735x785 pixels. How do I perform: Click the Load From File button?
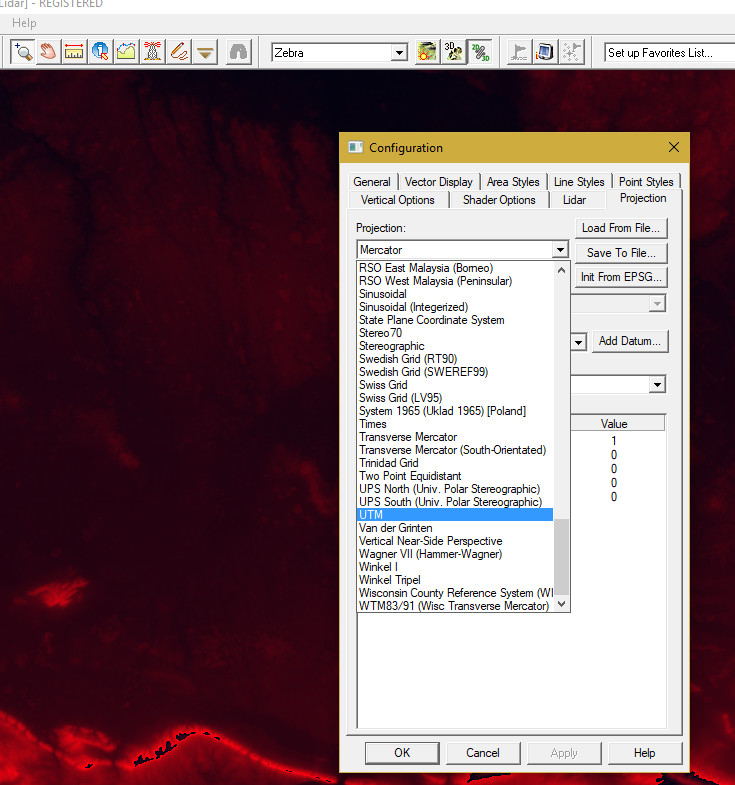621,228
